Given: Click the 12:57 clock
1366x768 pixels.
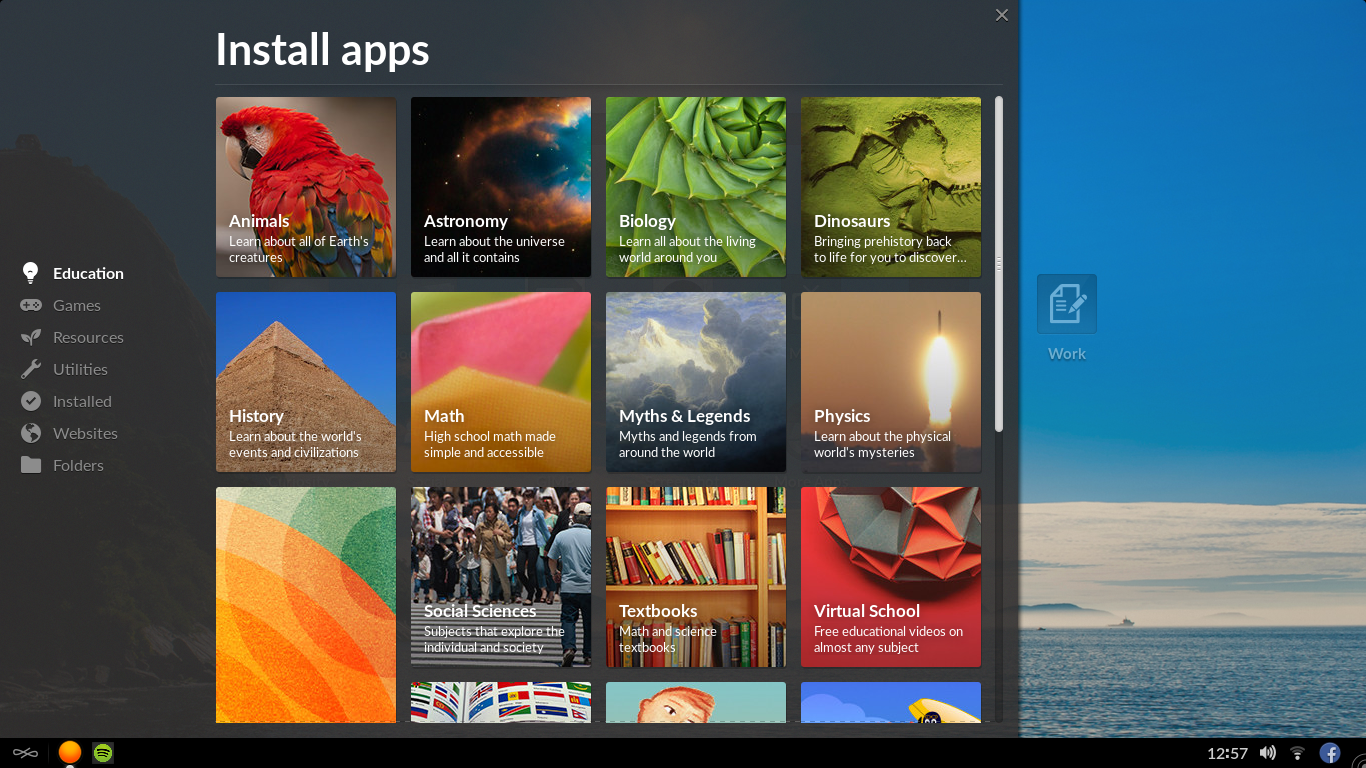Looking at the screenshot, I should [x=1227, y=753].
